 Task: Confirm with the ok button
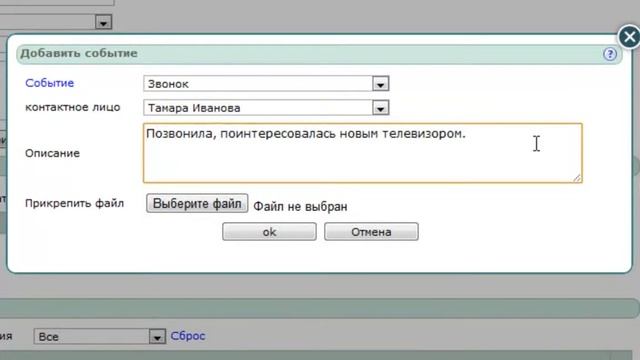pos(269,232)
